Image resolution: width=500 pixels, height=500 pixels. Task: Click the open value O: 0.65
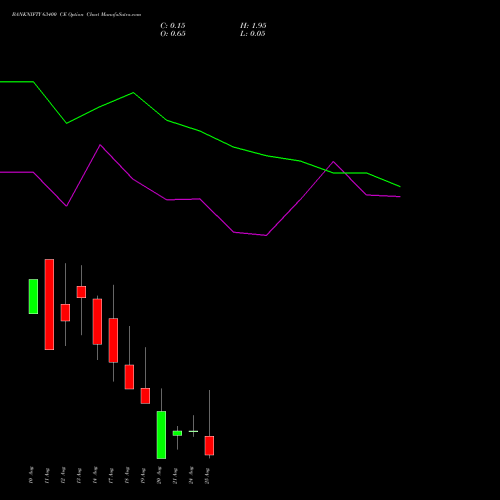click(x=173, y=34)
